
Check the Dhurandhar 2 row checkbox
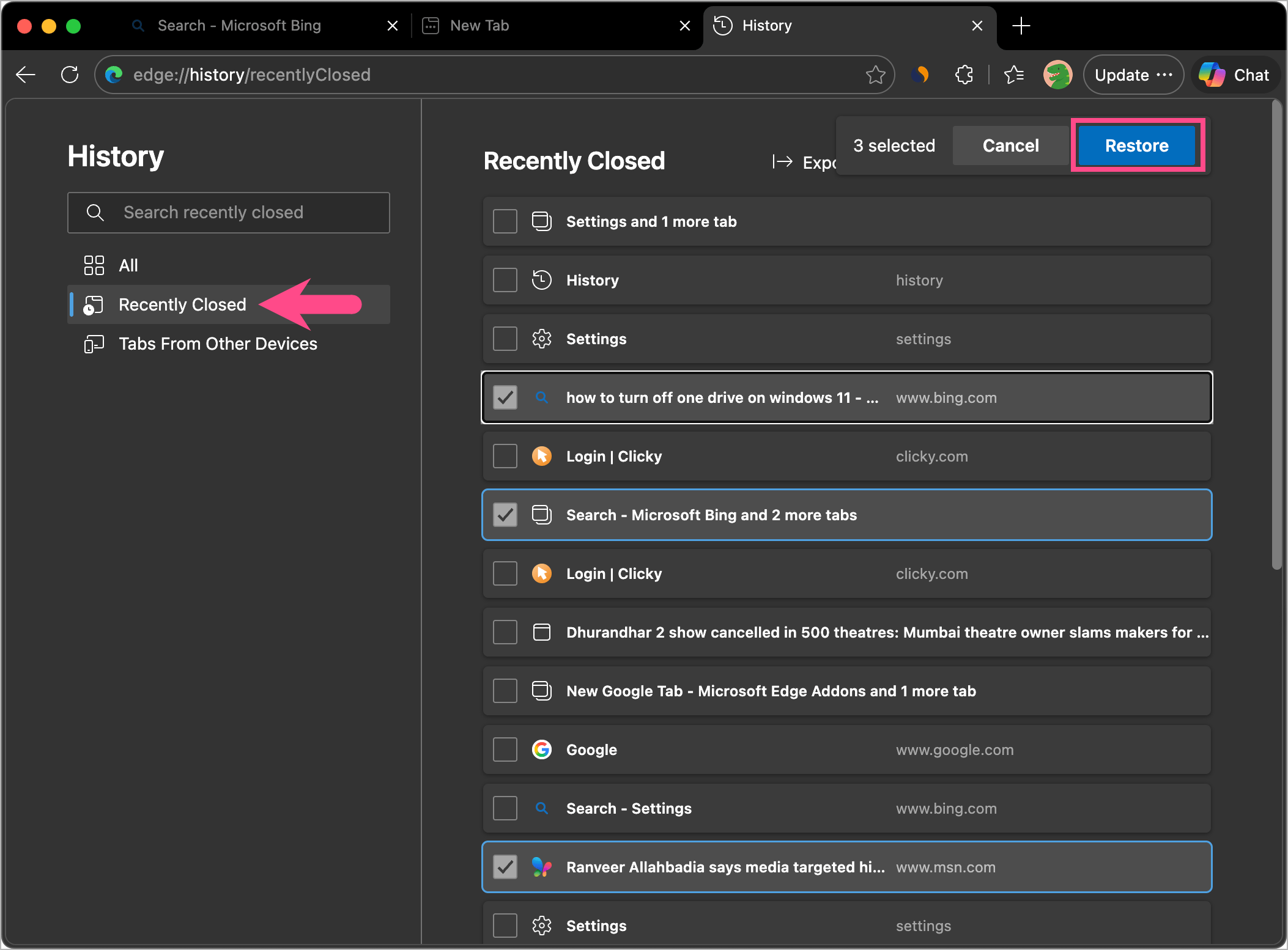[x=505, y=632]
